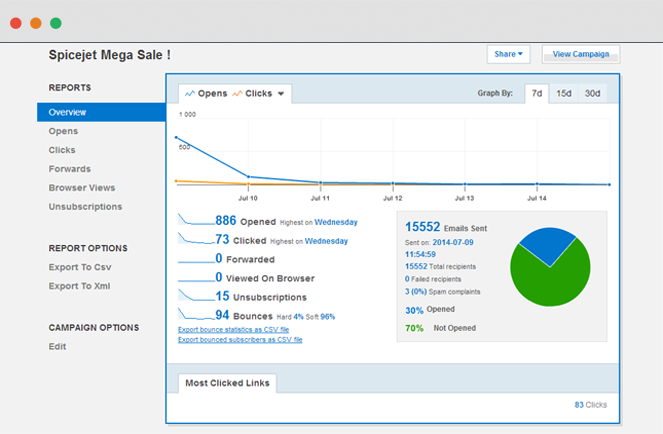
Task: Click the Opens line chart icon
Action: [x=190, y=93]
